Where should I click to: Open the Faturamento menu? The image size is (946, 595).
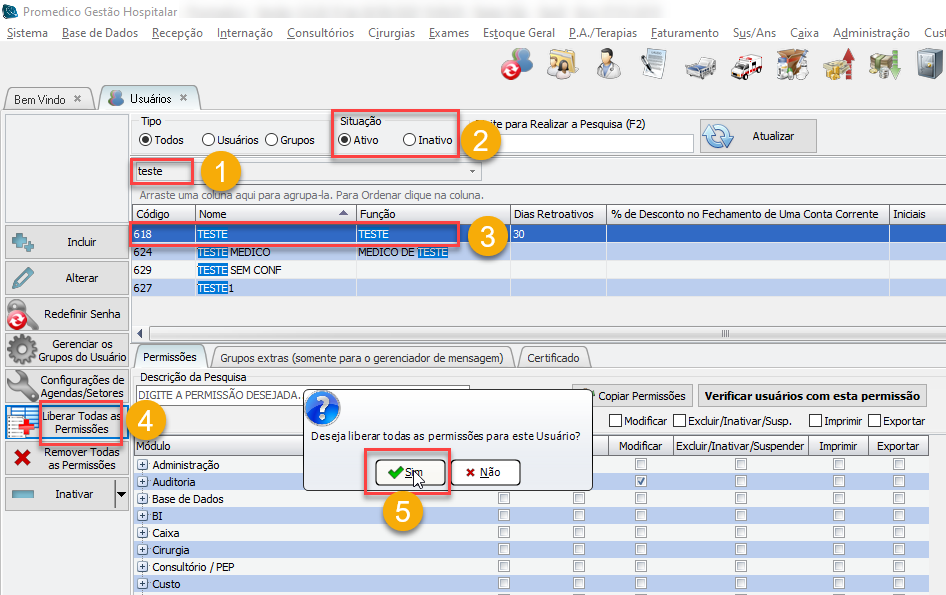pyautogui.click(x=684, y=33)
